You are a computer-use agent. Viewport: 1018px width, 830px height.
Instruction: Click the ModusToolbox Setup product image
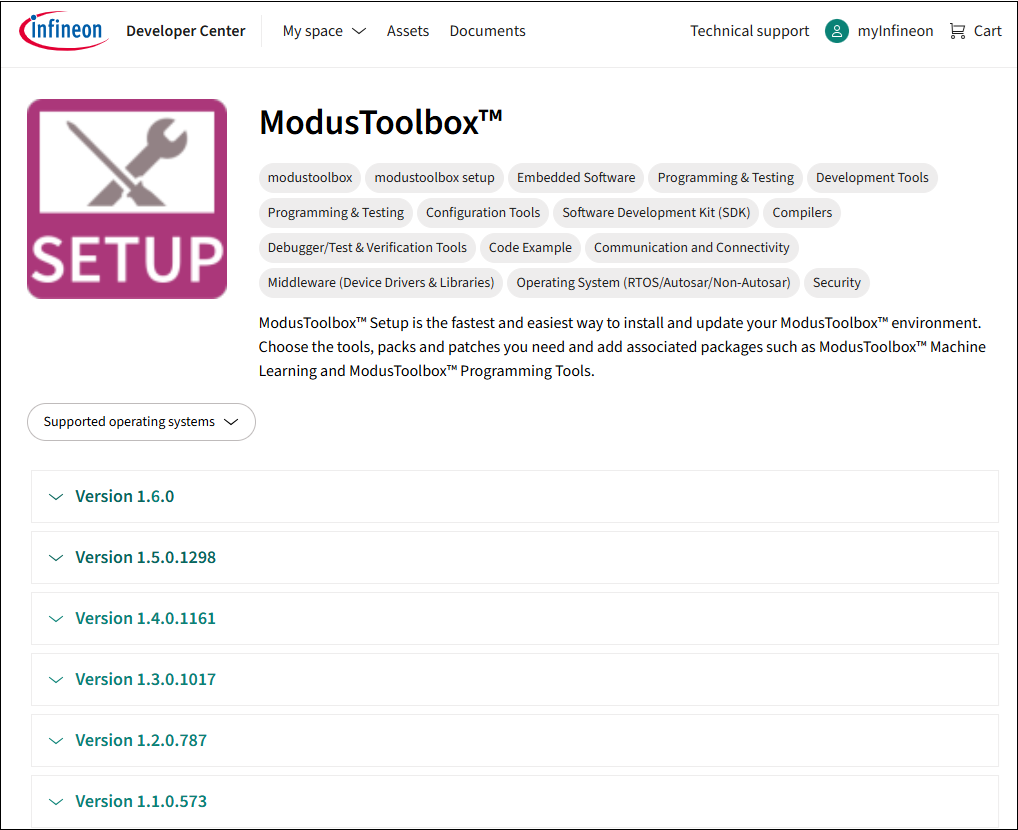[x=127, y=199]
